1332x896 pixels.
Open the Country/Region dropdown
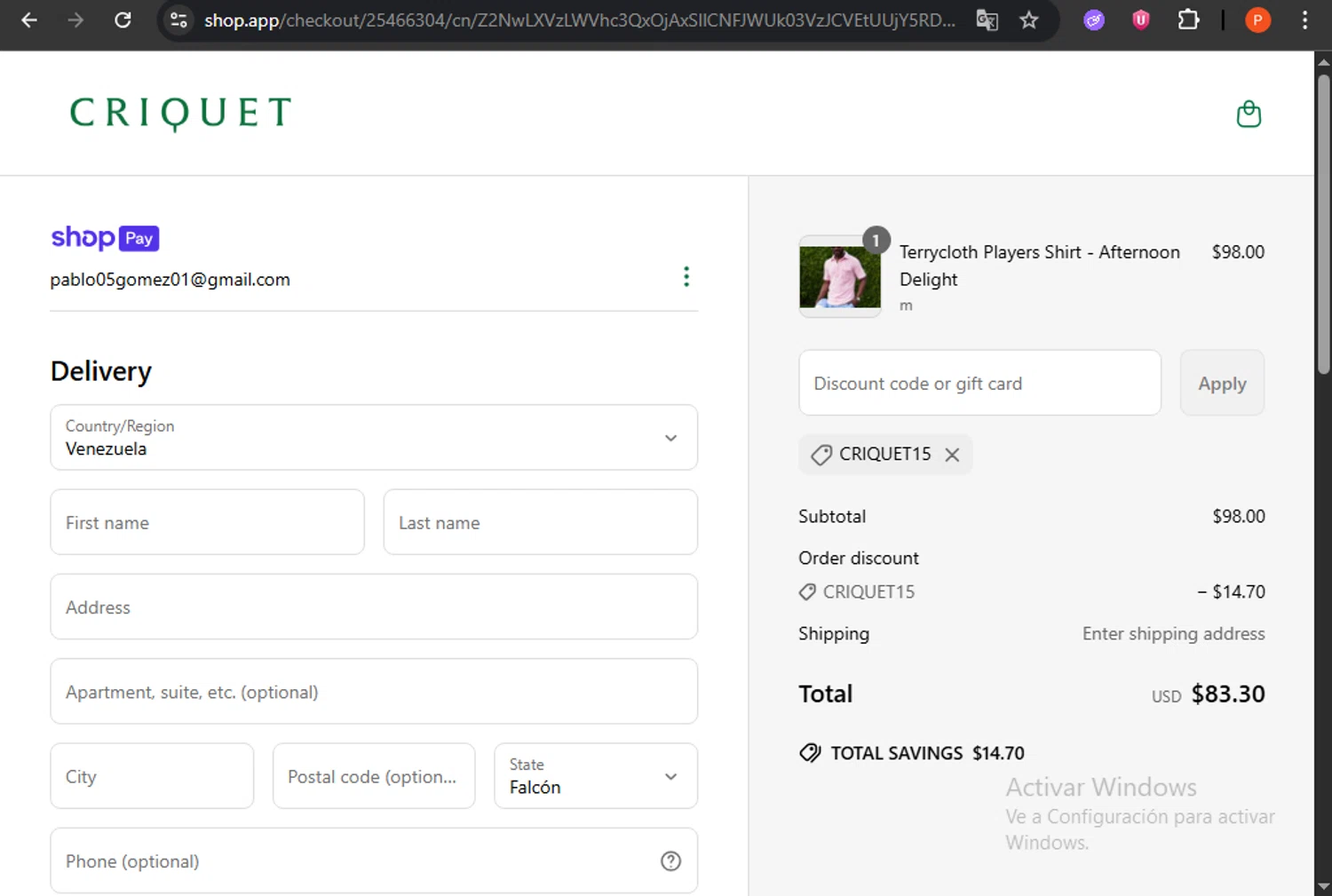click(x=374, y=438)
